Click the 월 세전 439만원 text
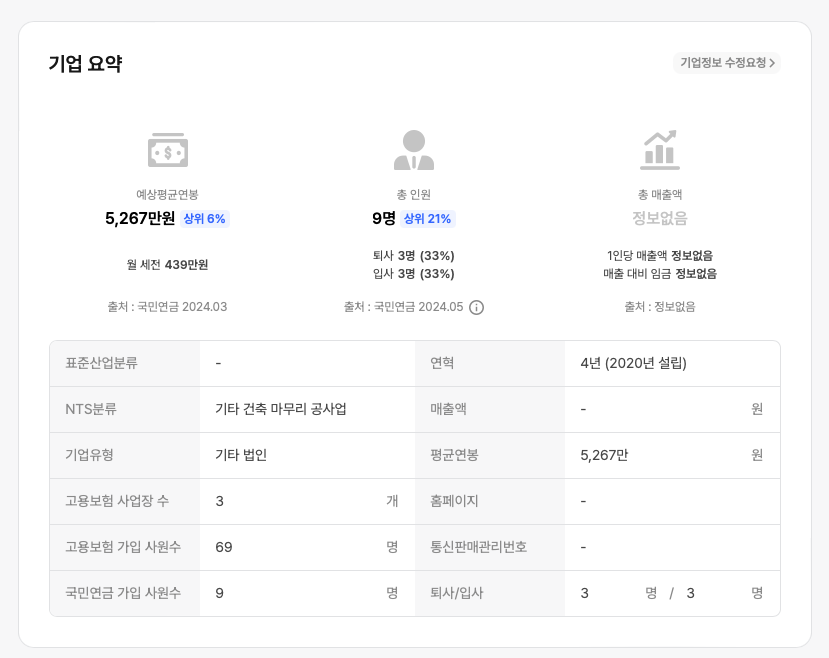This screenshot has width=829, height=658. point(167,264)
